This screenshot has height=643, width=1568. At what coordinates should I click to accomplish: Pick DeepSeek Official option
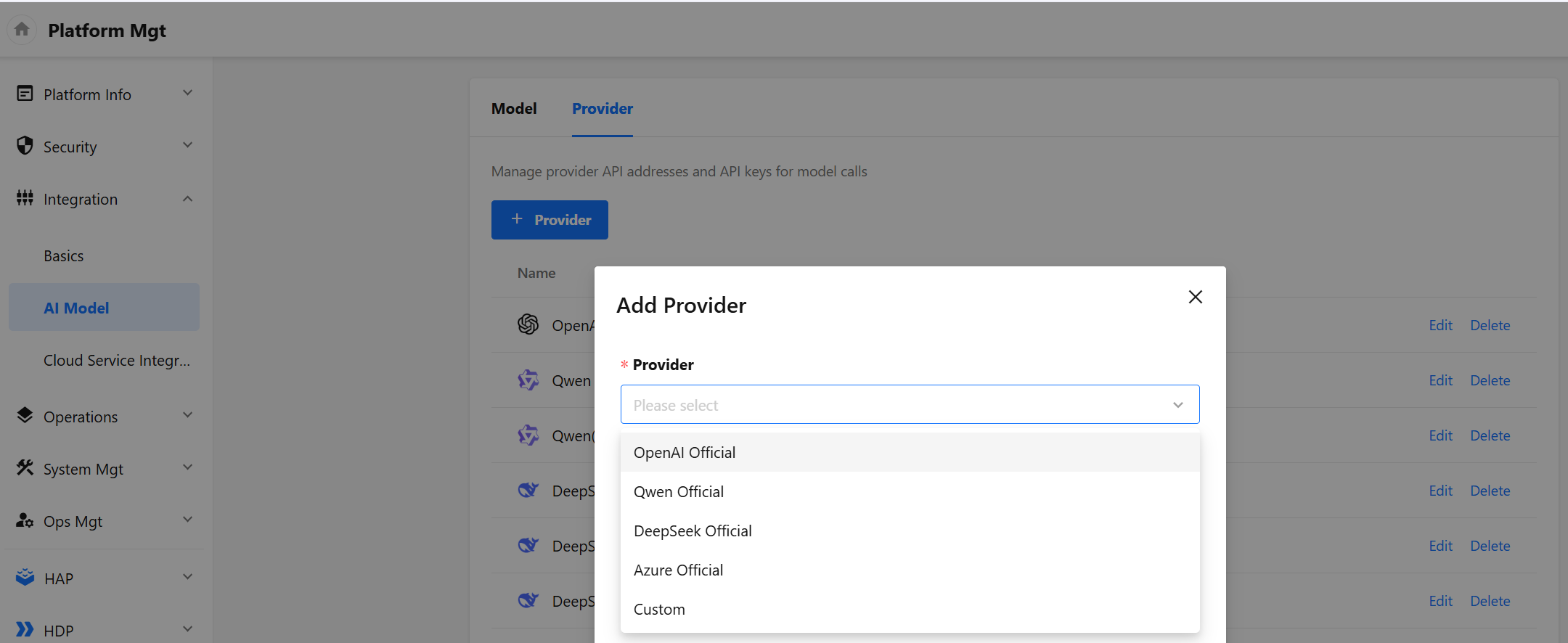[910, 531]
